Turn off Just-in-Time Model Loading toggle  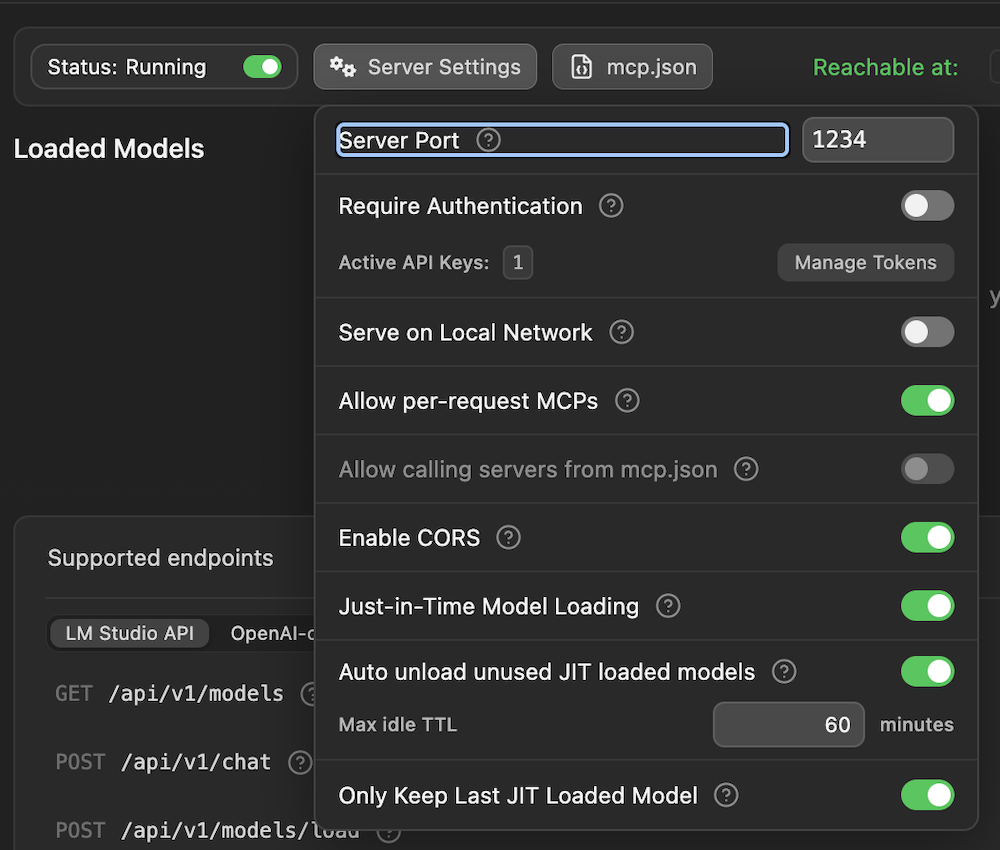tap(927, 606)
